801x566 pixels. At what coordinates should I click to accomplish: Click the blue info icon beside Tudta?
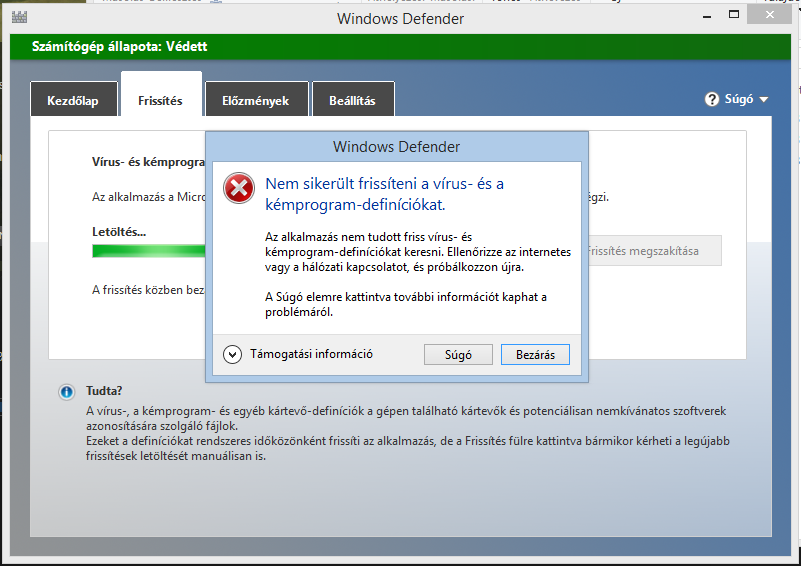pos(66,392)
